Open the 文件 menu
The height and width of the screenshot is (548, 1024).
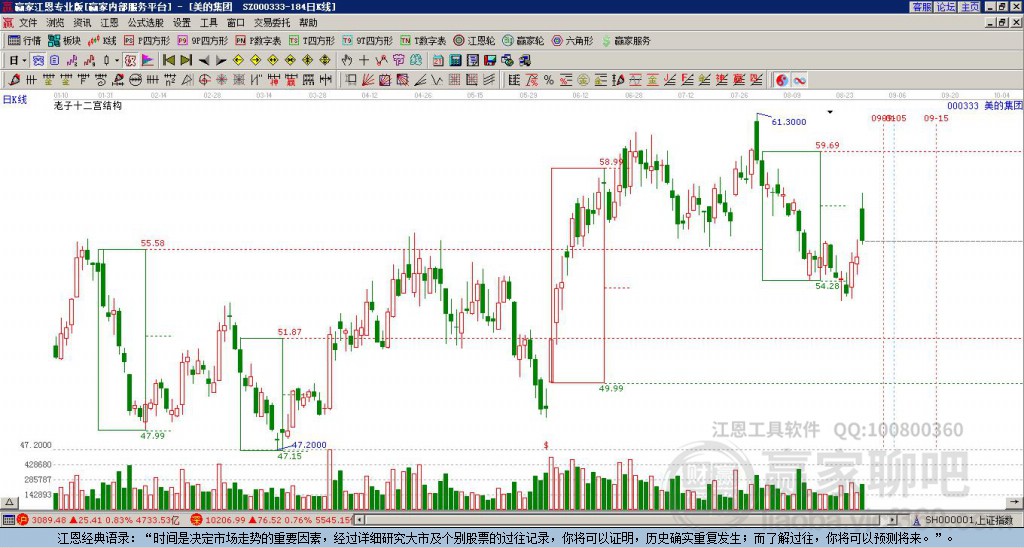28,23
